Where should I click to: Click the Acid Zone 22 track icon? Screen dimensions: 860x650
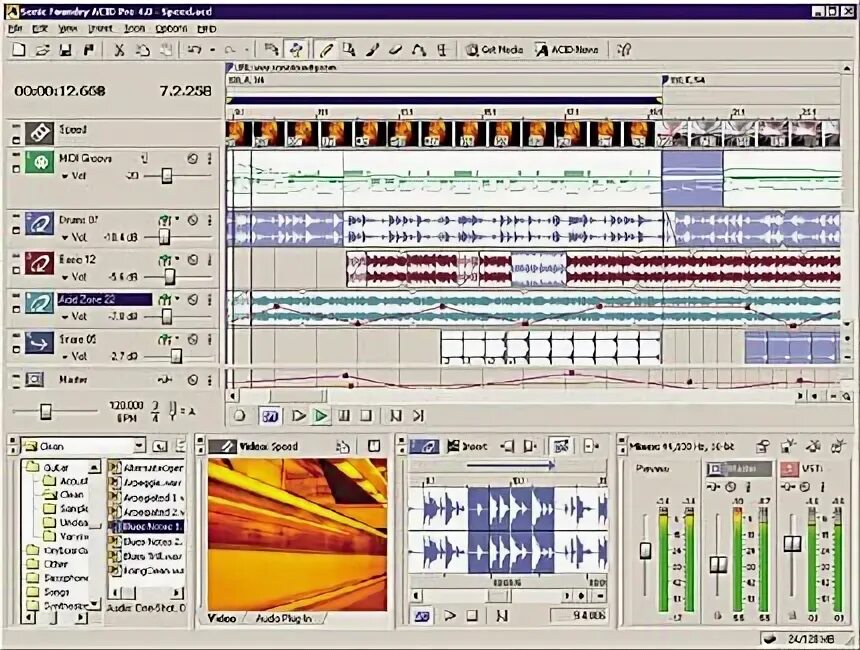(x=40, y=303)
